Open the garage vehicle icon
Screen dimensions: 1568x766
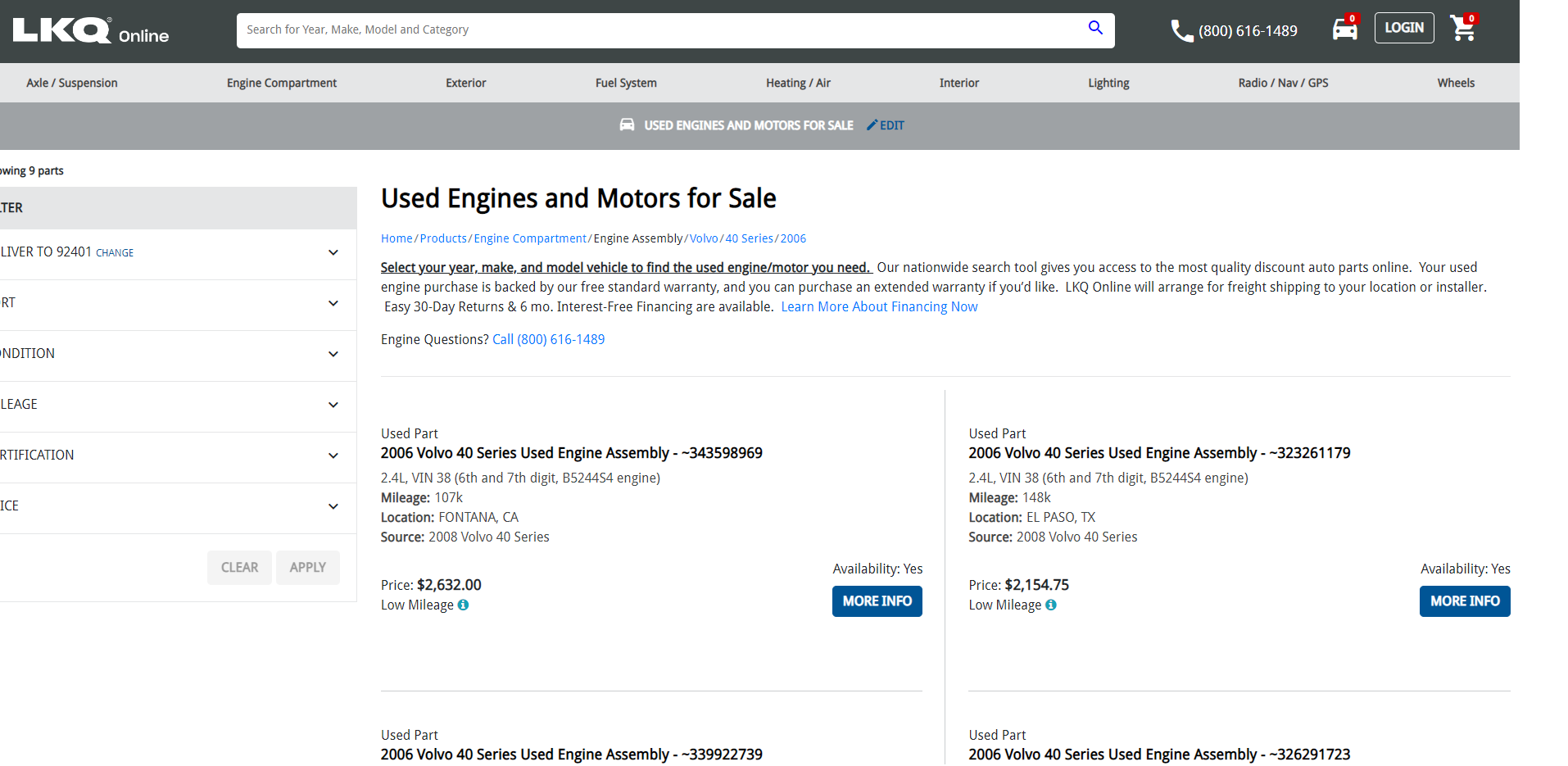pos(1345,29)
